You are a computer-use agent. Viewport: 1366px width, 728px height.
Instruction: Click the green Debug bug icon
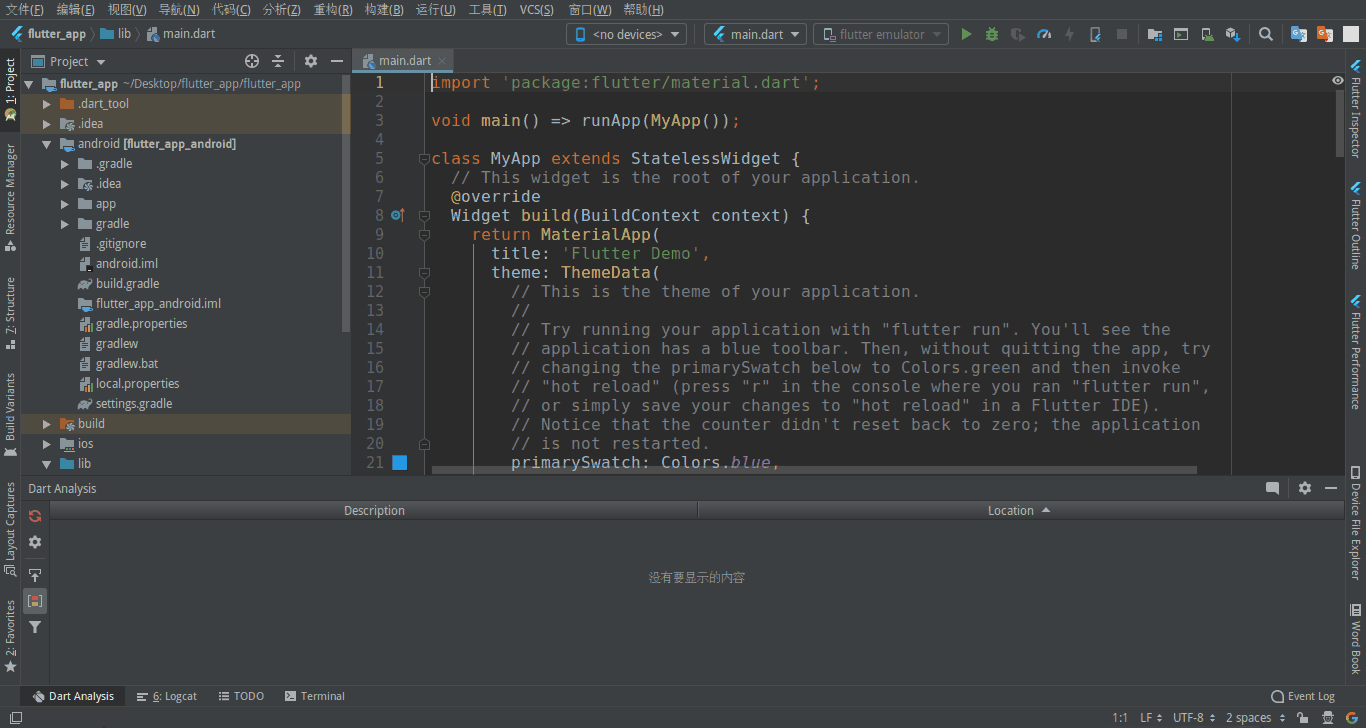[x=992, y=34]
